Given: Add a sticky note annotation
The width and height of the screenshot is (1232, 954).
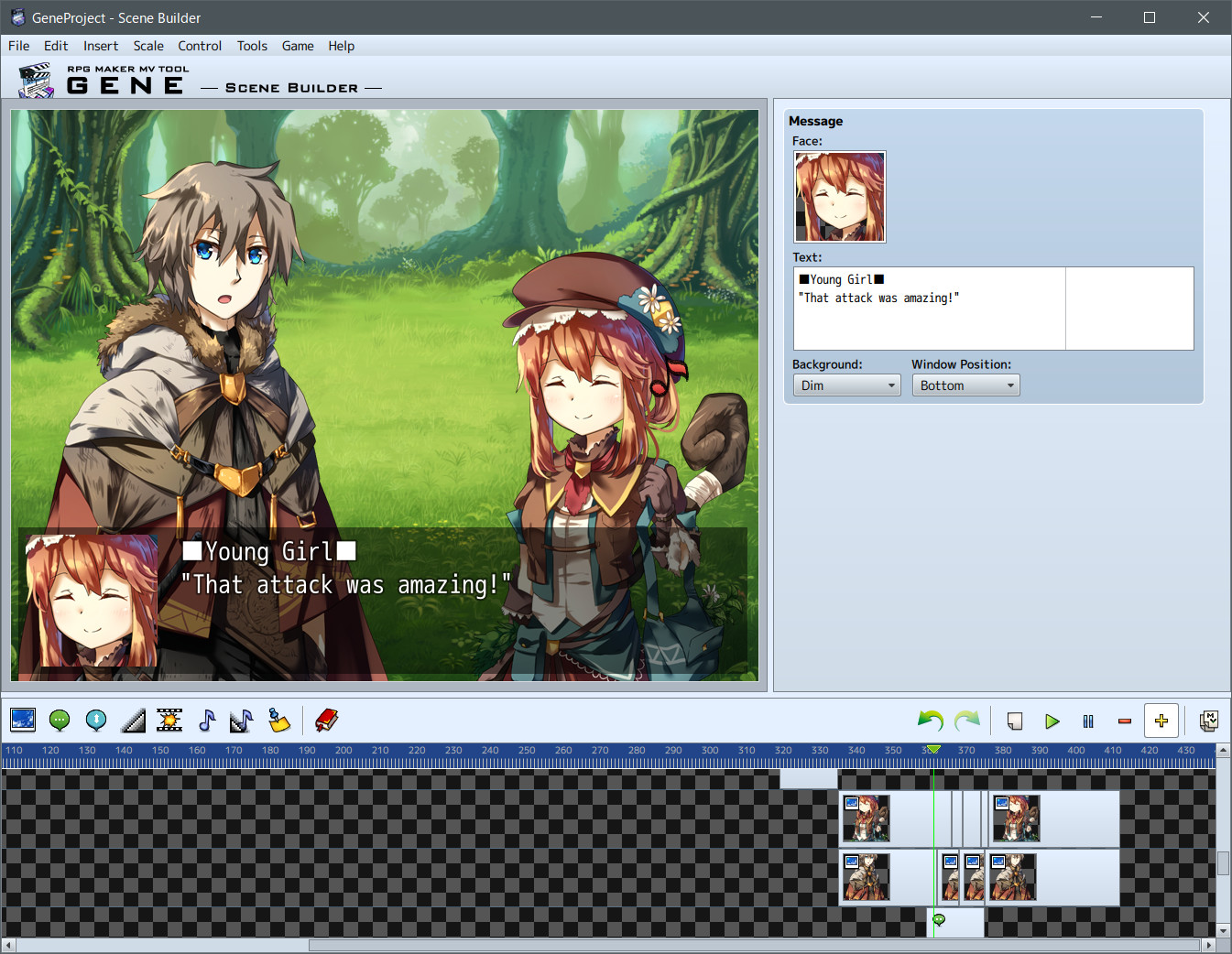Looking at the screenshot, I should point(278,721).
